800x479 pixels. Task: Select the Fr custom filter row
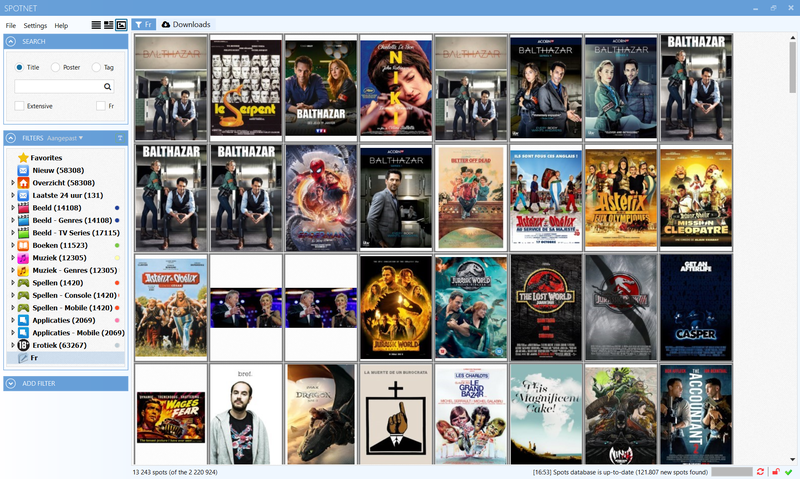[66, 358]
